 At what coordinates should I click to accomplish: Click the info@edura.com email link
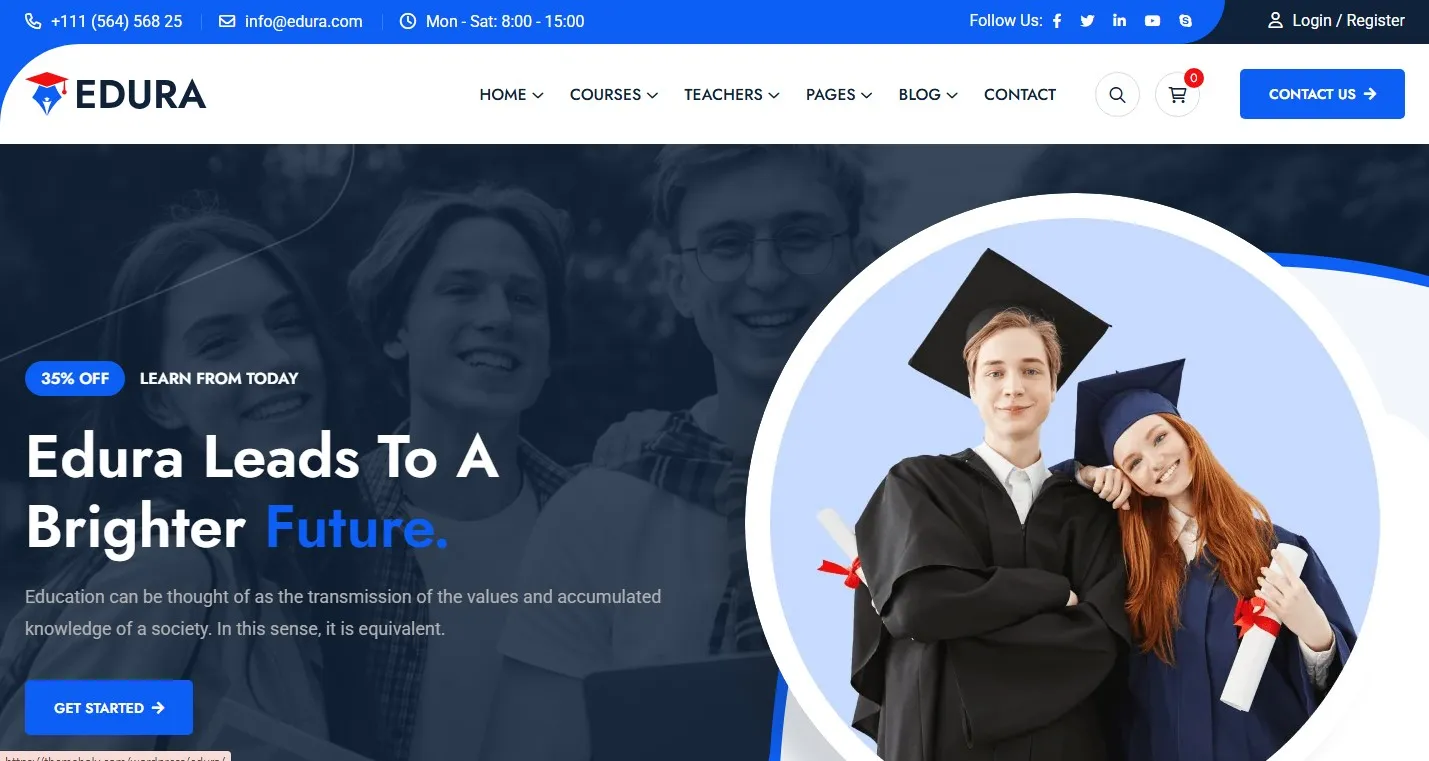[303, 21]
